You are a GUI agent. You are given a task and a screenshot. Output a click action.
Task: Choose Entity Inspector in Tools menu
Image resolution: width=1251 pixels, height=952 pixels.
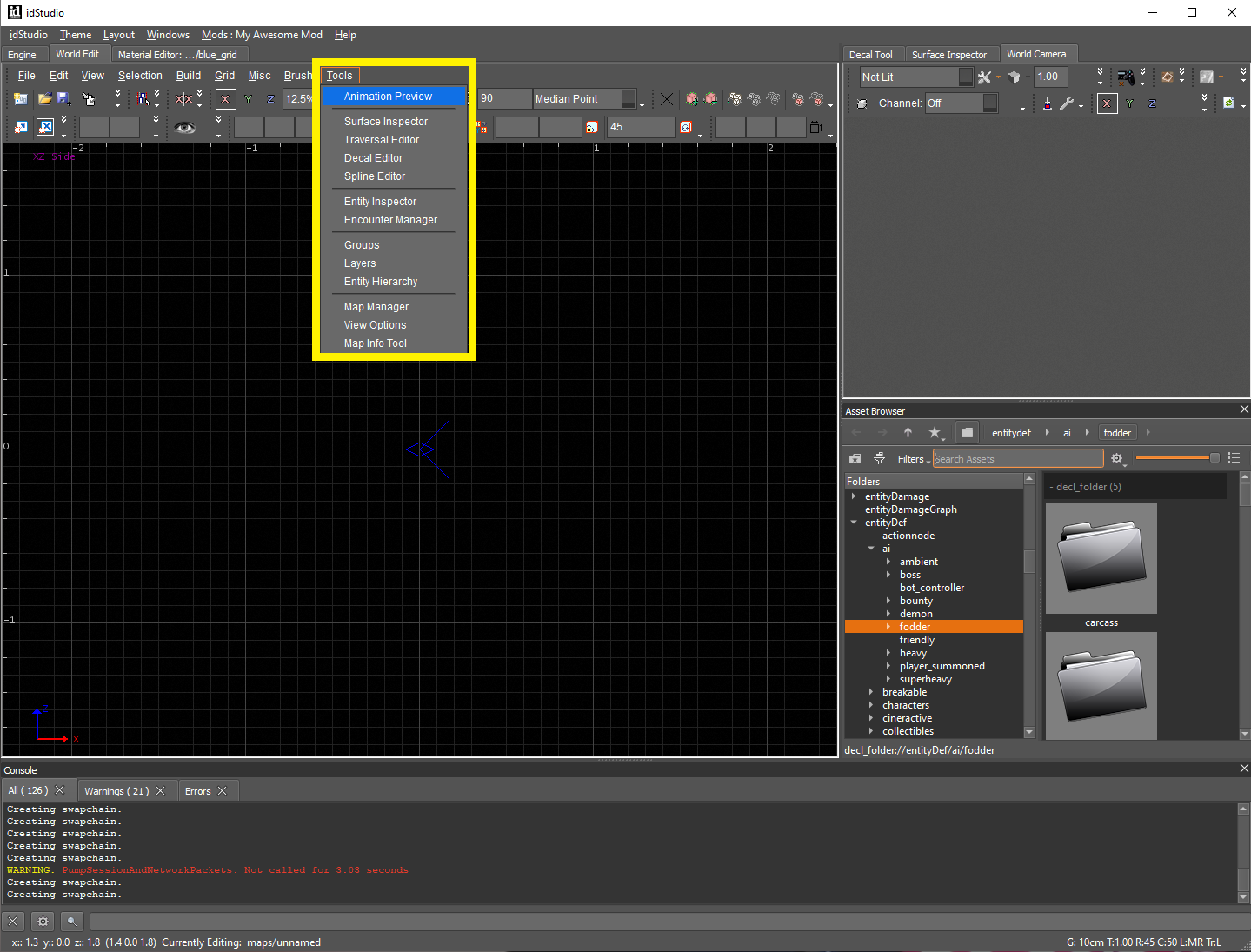(394, 202)
